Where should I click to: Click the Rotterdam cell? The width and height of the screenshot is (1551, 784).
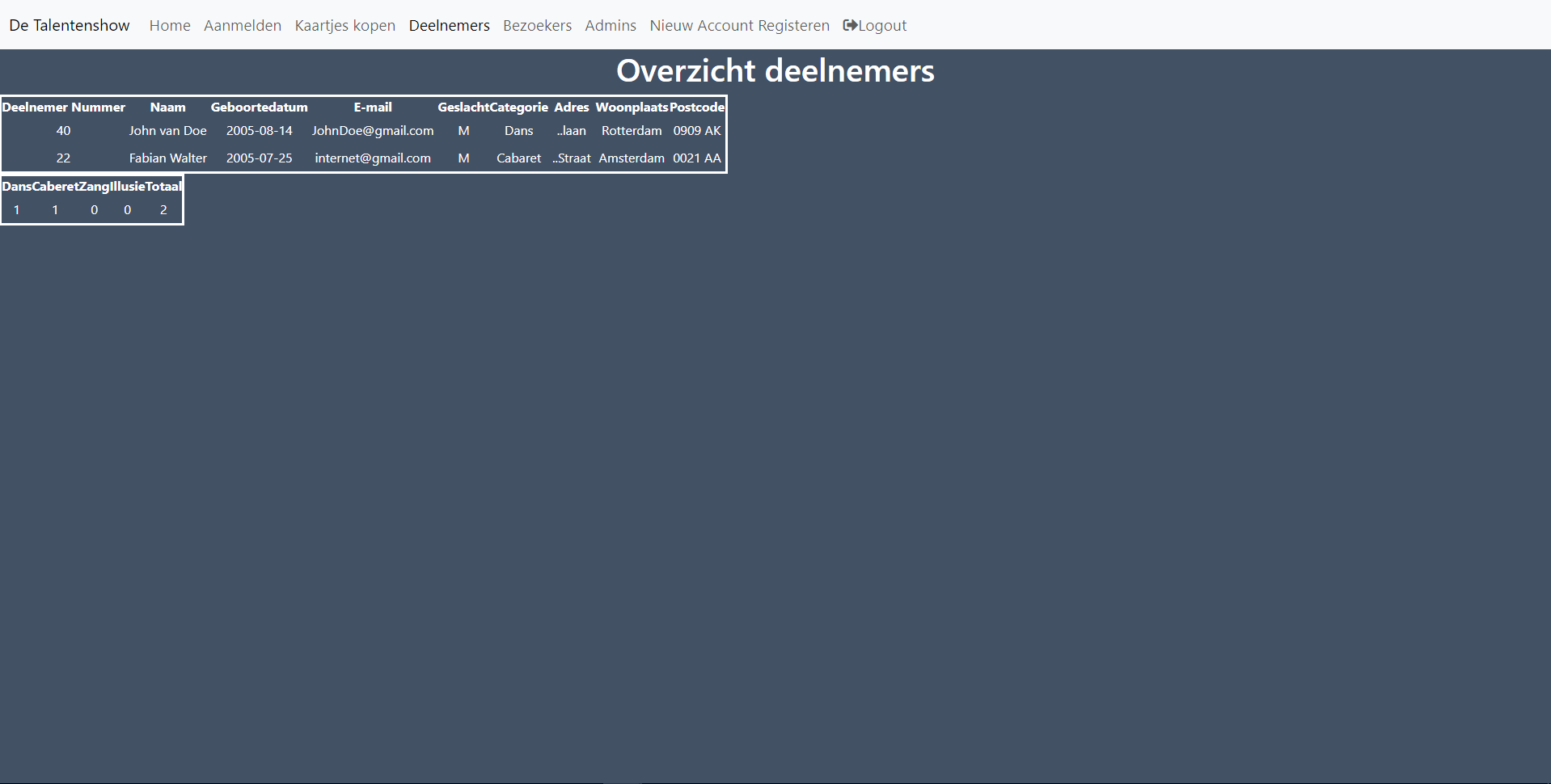click(x=632, y=131)
